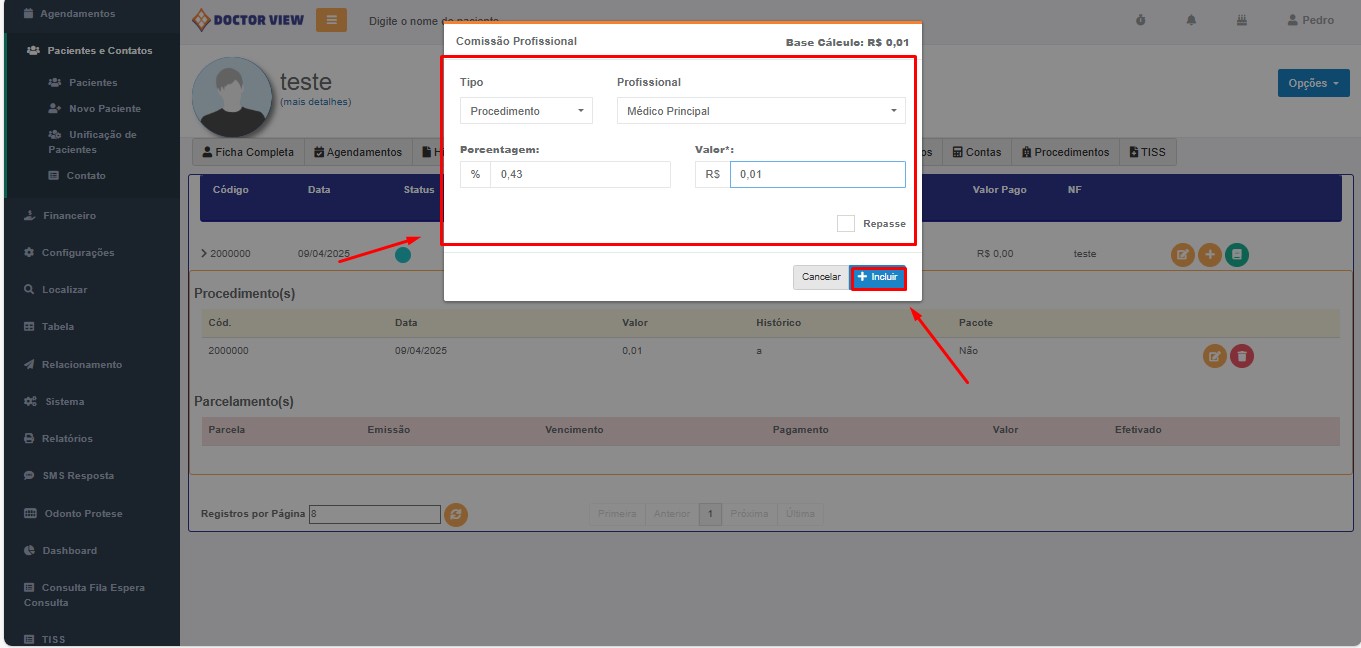Open the Tipo dropdown showing Procedimento
Viewport: 1361px width, 648px height.
(x=526, y=111)
